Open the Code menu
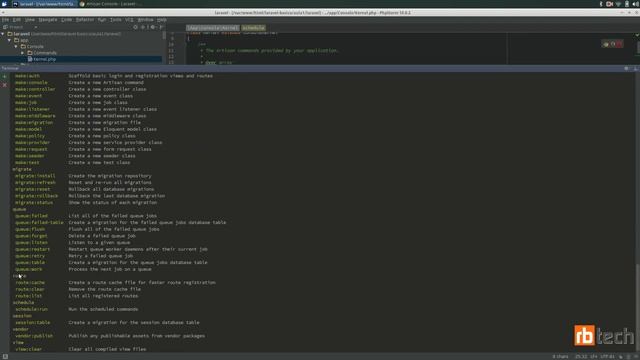The image size is (640, 360). (67, 20)
